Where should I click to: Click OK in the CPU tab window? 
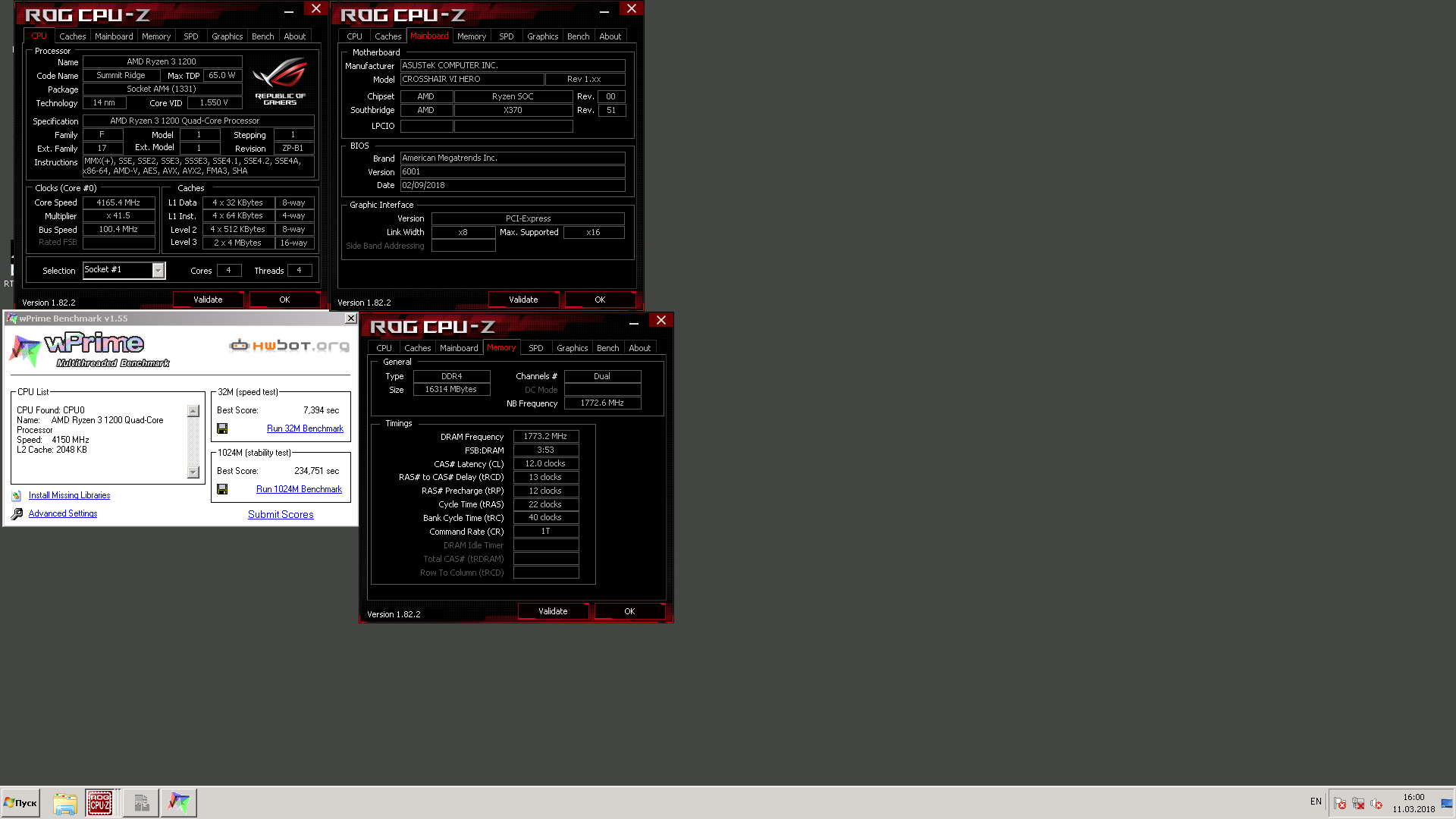284,300
